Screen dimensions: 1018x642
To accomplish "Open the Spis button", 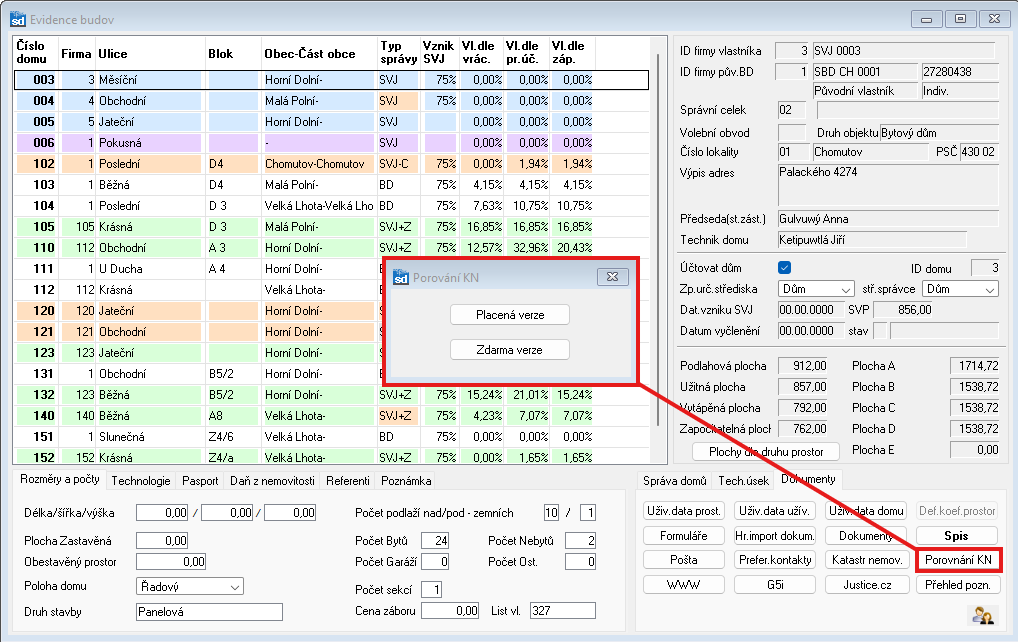I will pos(956,536).
